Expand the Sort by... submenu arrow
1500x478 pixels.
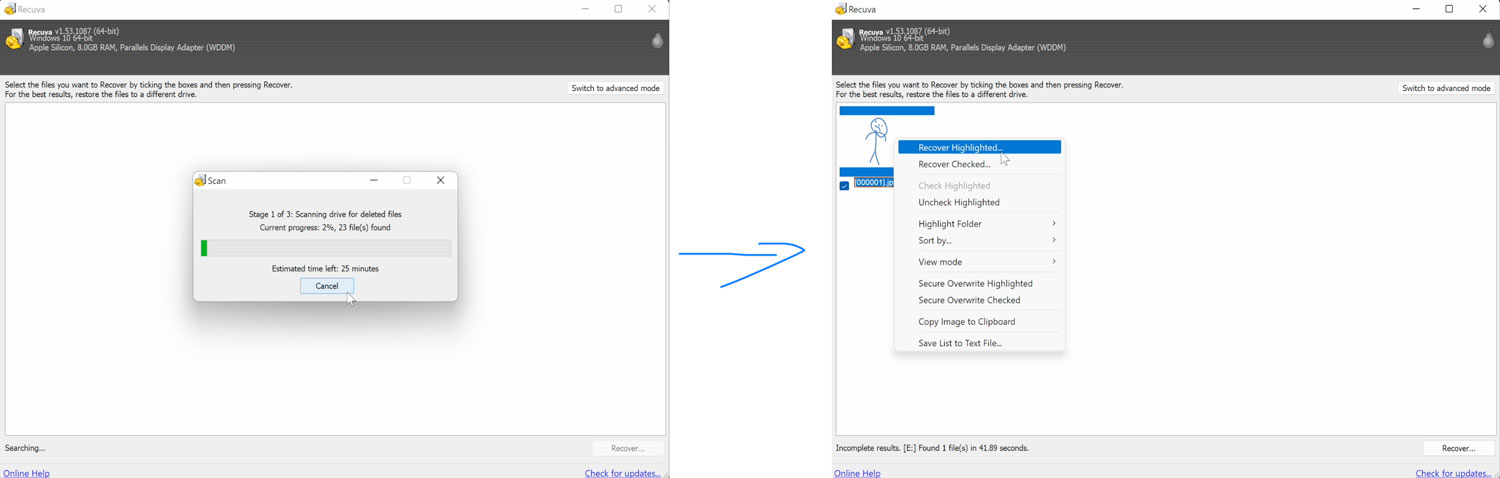click(x=1054, y=240)
